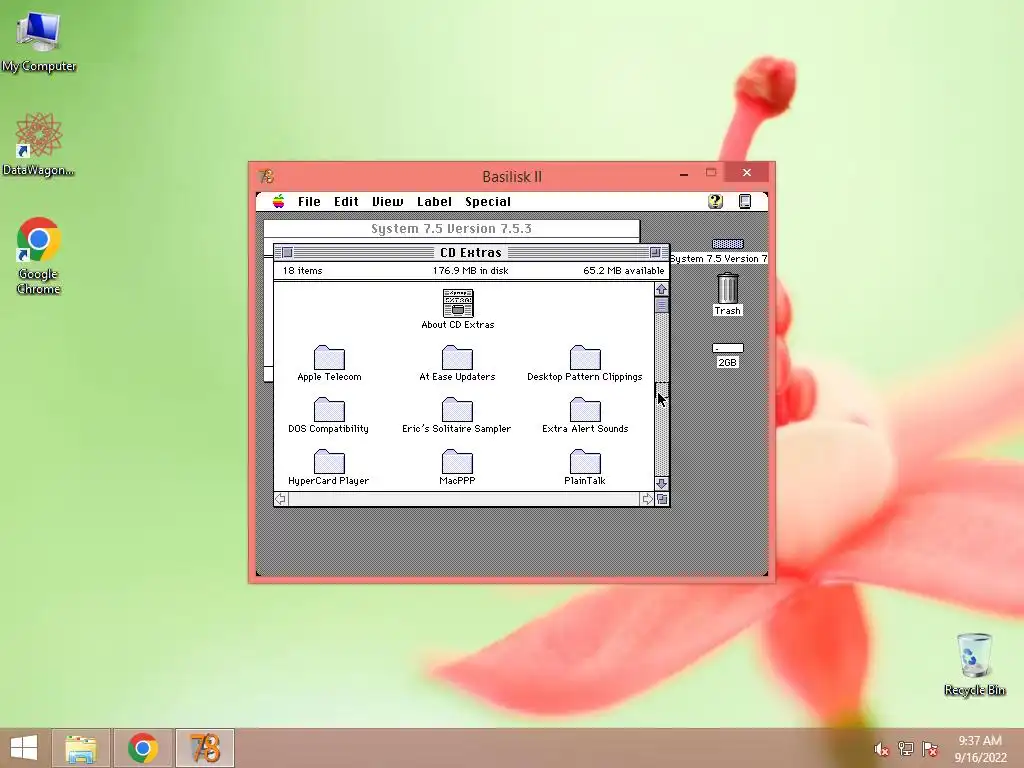Open the Special menu
The width and height of the screenshot is (1024, 768).
coord(488,202)
